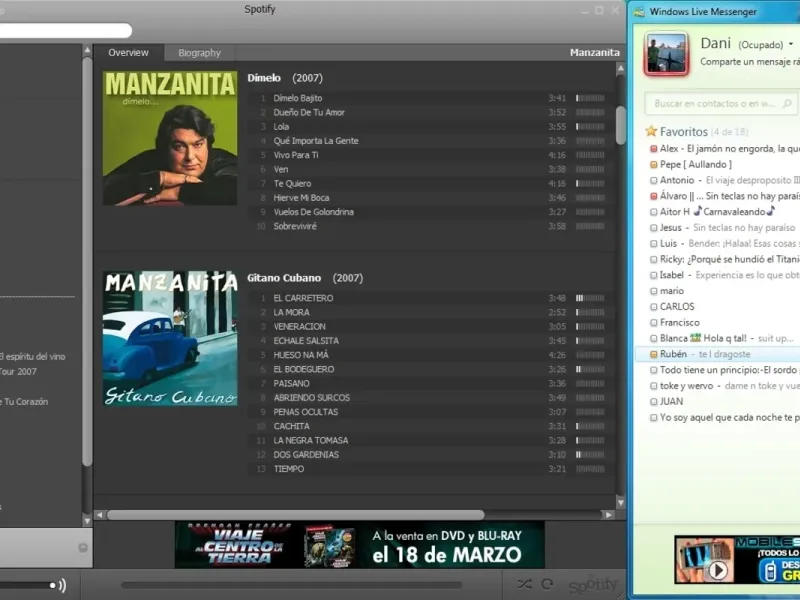Click the Dímelo album cover
Image resolution: width=800 pixels, height=600 pixels.
(x=170, y=138)
